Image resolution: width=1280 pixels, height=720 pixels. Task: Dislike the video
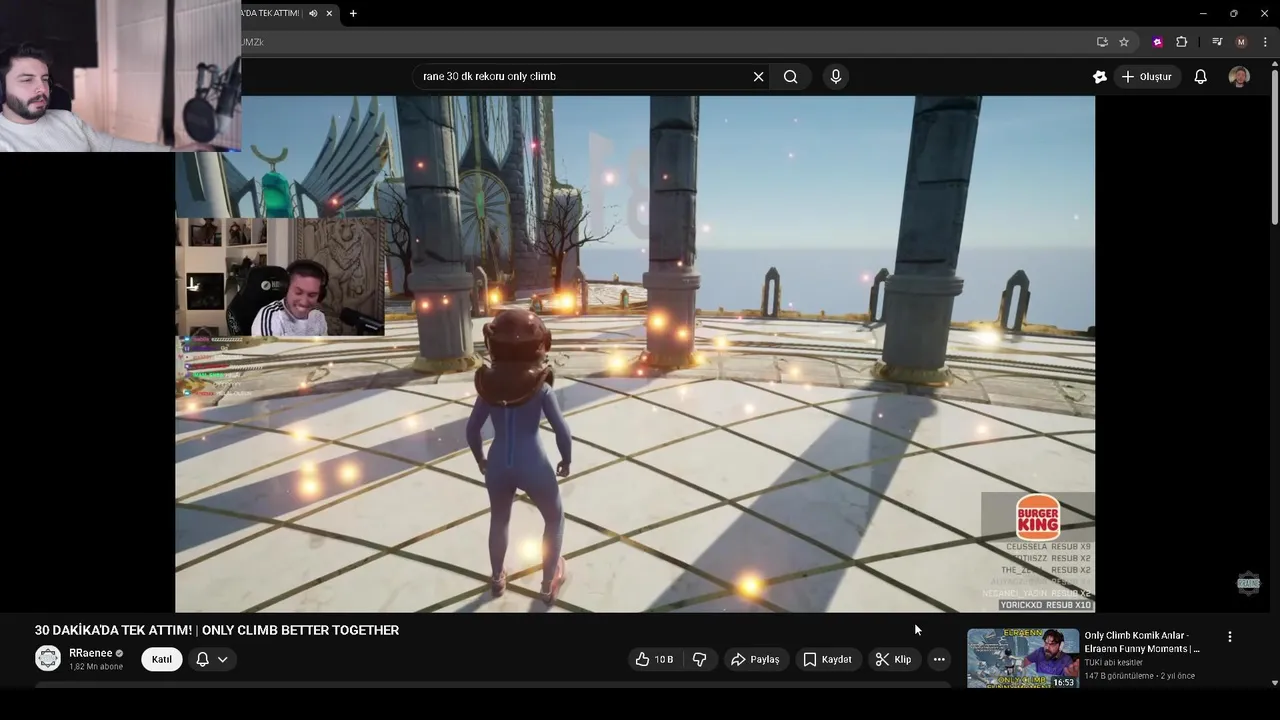point(700,659)
